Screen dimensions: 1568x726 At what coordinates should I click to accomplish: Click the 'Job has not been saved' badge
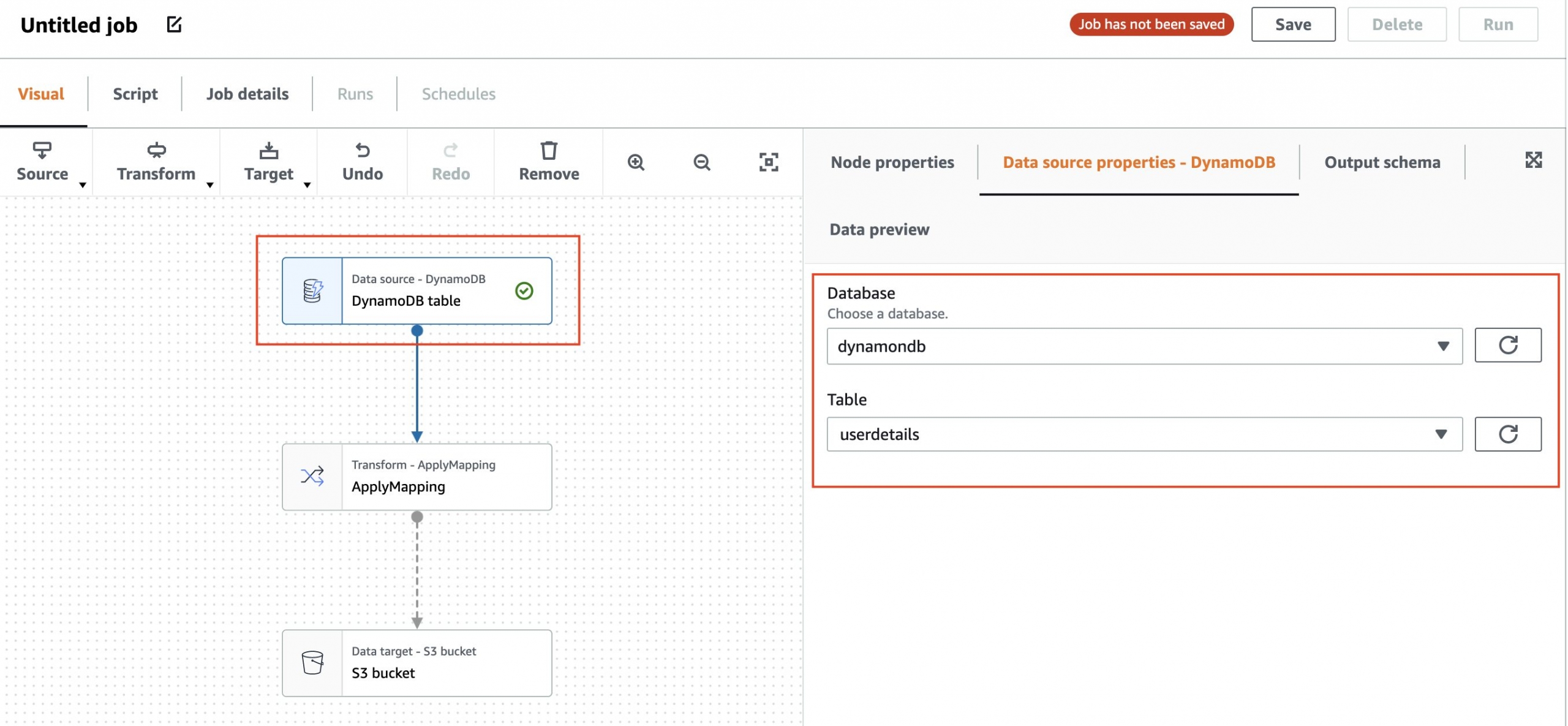[x=1151, y=25]
